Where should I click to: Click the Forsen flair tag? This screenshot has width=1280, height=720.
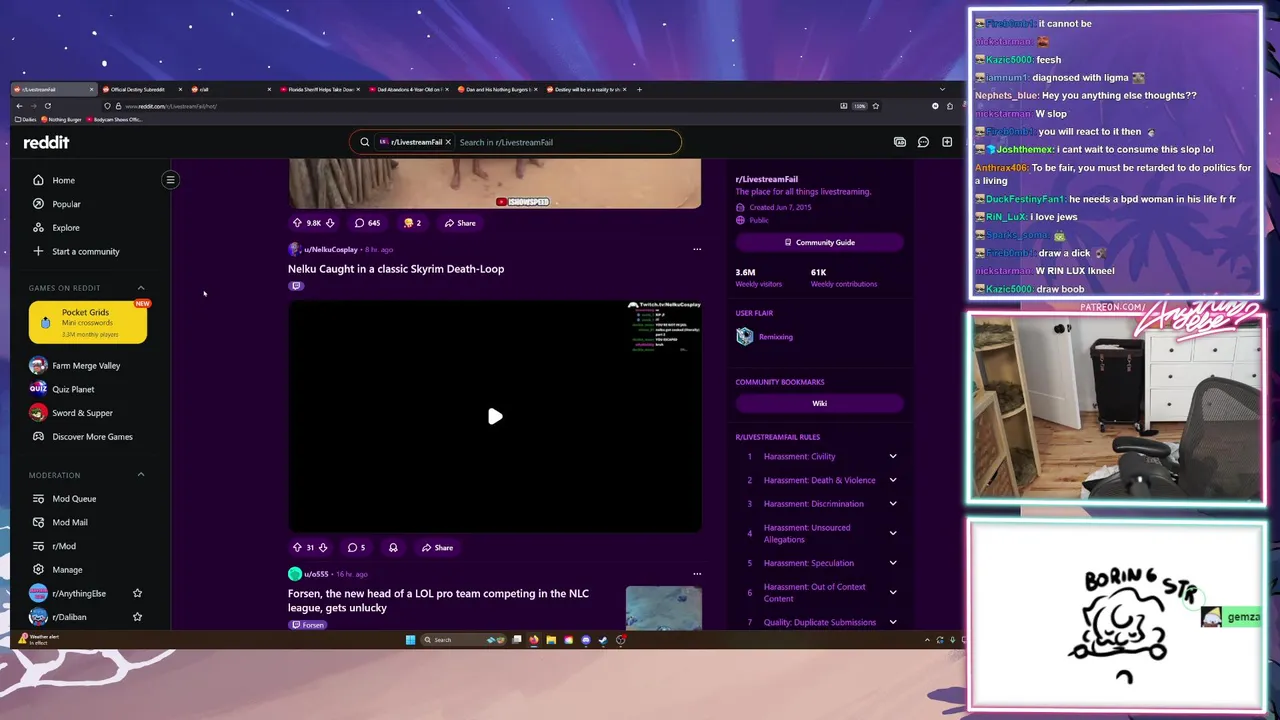pos(307,625)
